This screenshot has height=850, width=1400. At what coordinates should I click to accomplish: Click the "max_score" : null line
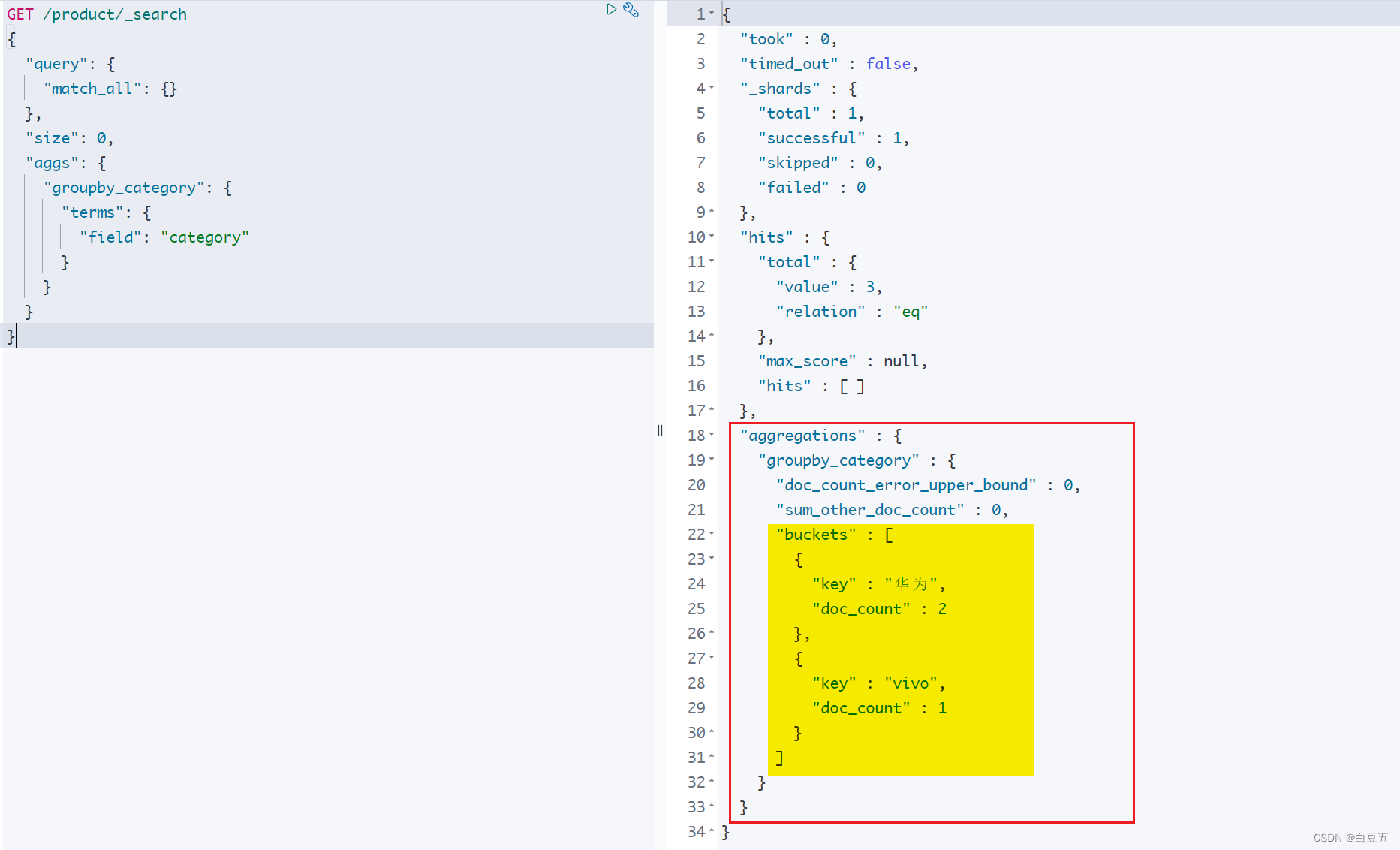coord(842,361)
